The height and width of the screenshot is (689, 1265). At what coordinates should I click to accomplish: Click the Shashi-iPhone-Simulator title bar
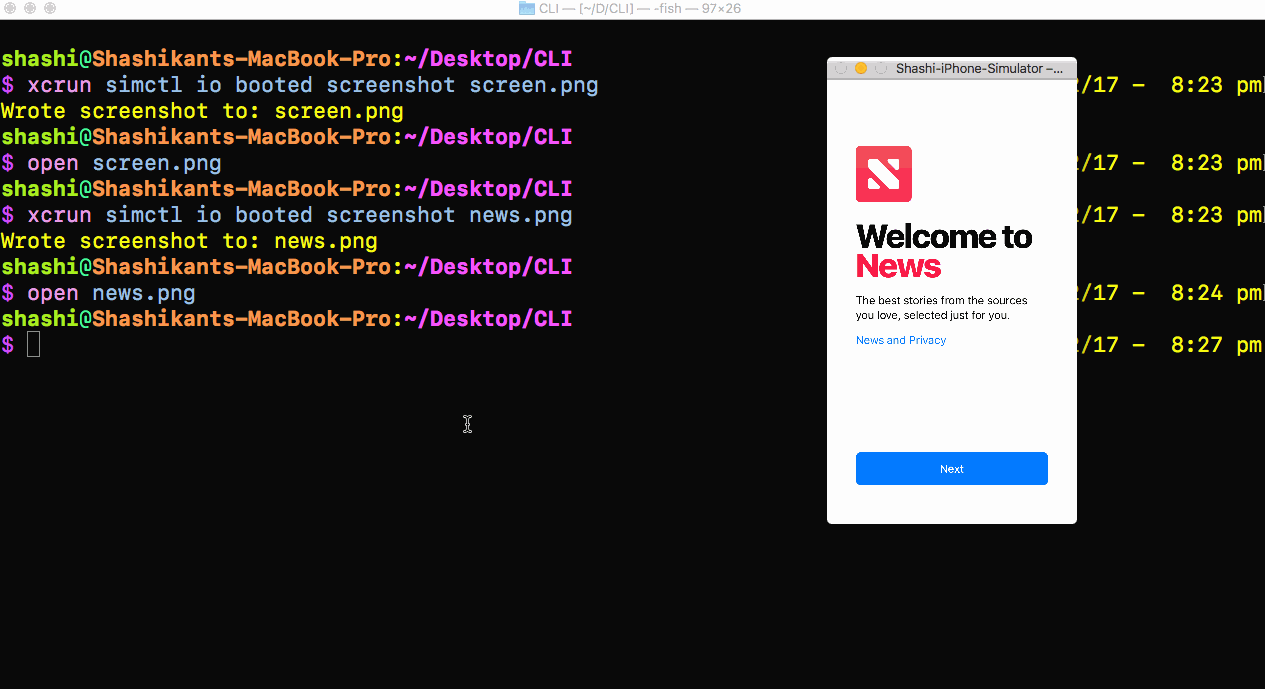pos(952,68)
